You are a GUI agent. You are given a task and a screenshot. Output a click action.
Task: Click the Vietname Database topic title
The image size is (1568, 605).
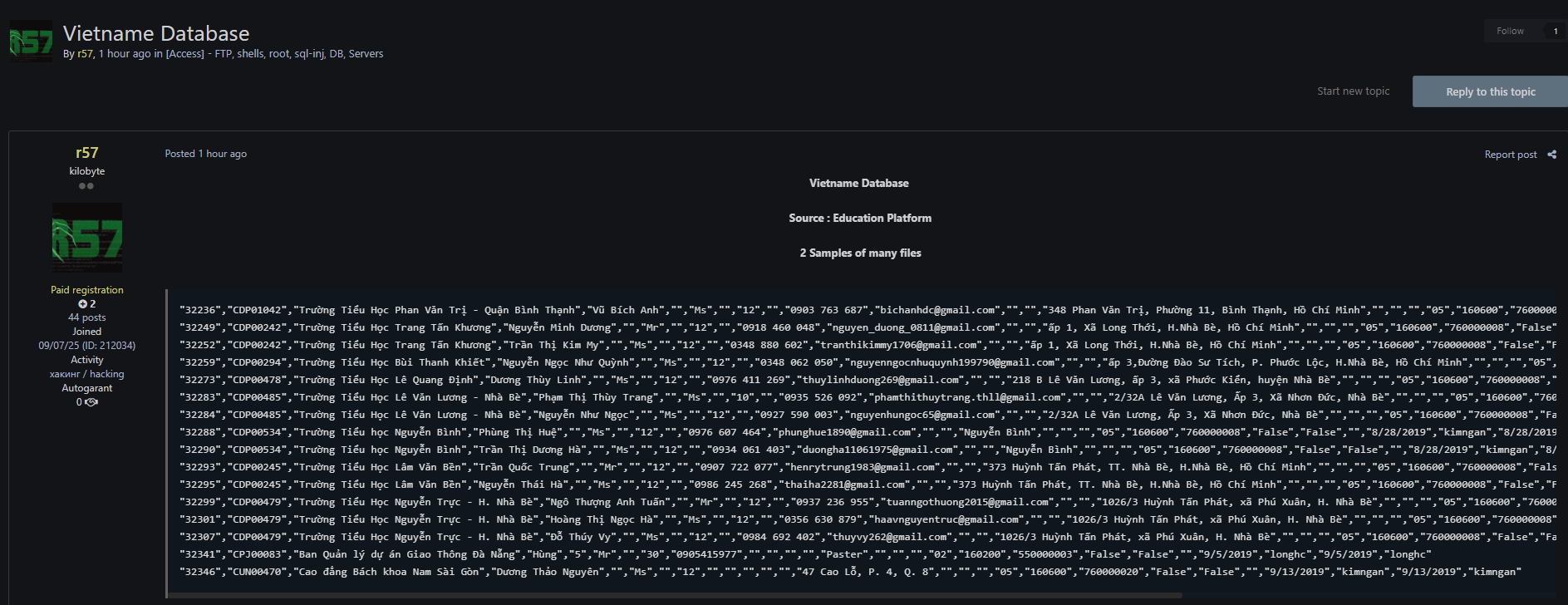[156, 33]
